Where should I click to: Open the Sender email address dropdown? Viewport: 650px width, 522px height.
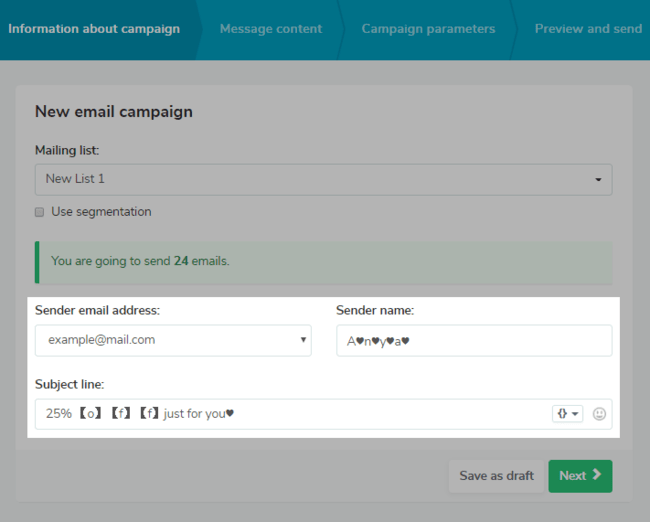coord(173,340)
